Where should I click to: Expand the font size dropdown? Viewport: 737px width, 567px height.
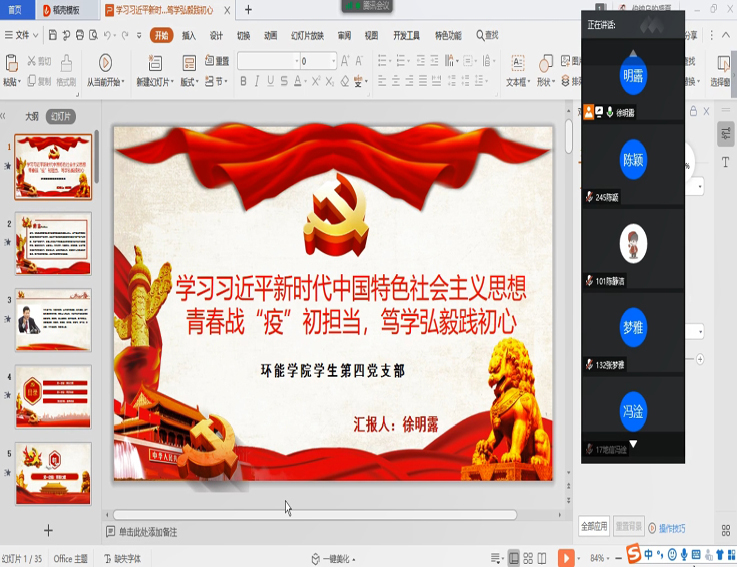click(x=332, y=61)
